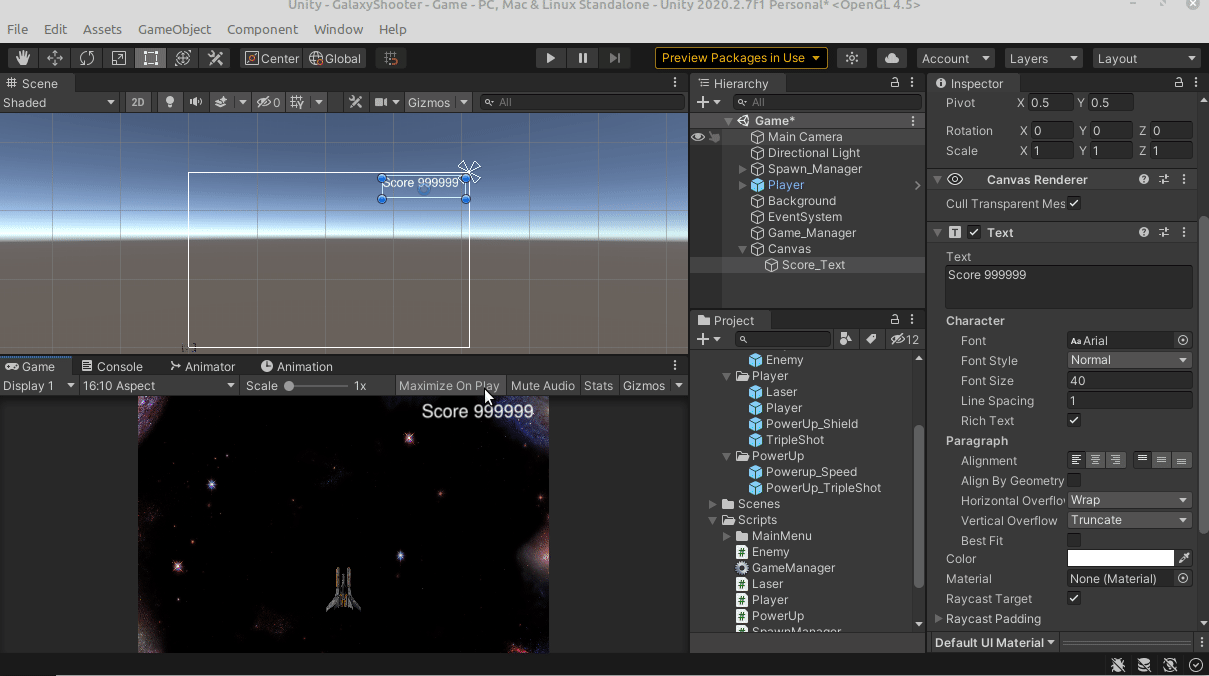Disable the Text component checkbox
Screen dimensions: 1209x676
point(974,232)
